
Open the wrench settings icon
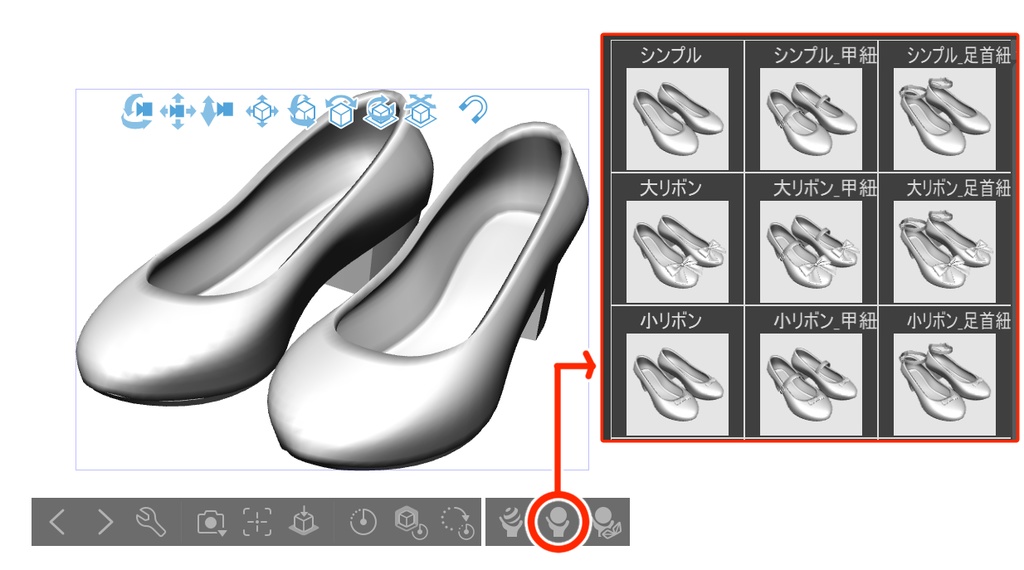coord(151,522)
